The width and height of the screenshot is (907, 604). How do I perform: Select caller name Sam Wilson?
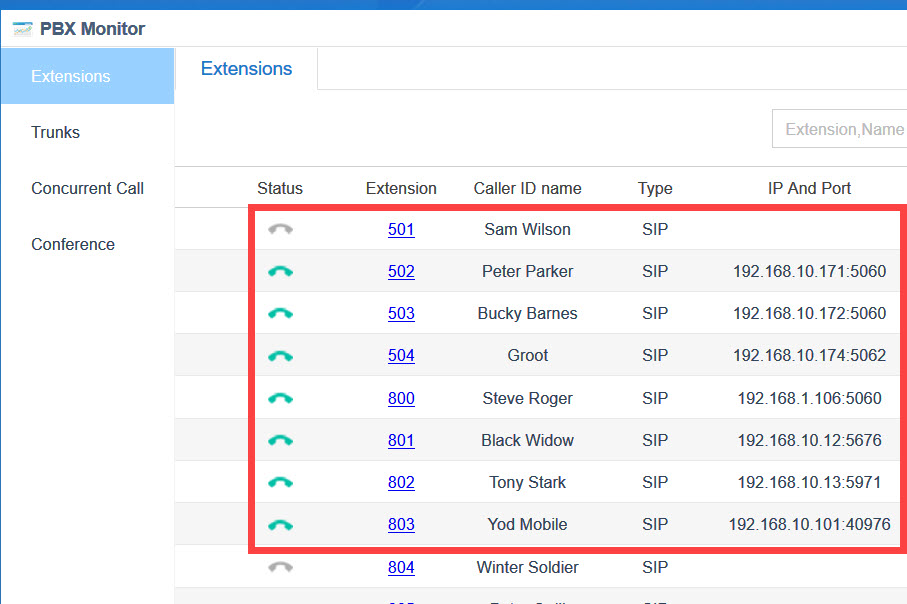click(528, 229)
